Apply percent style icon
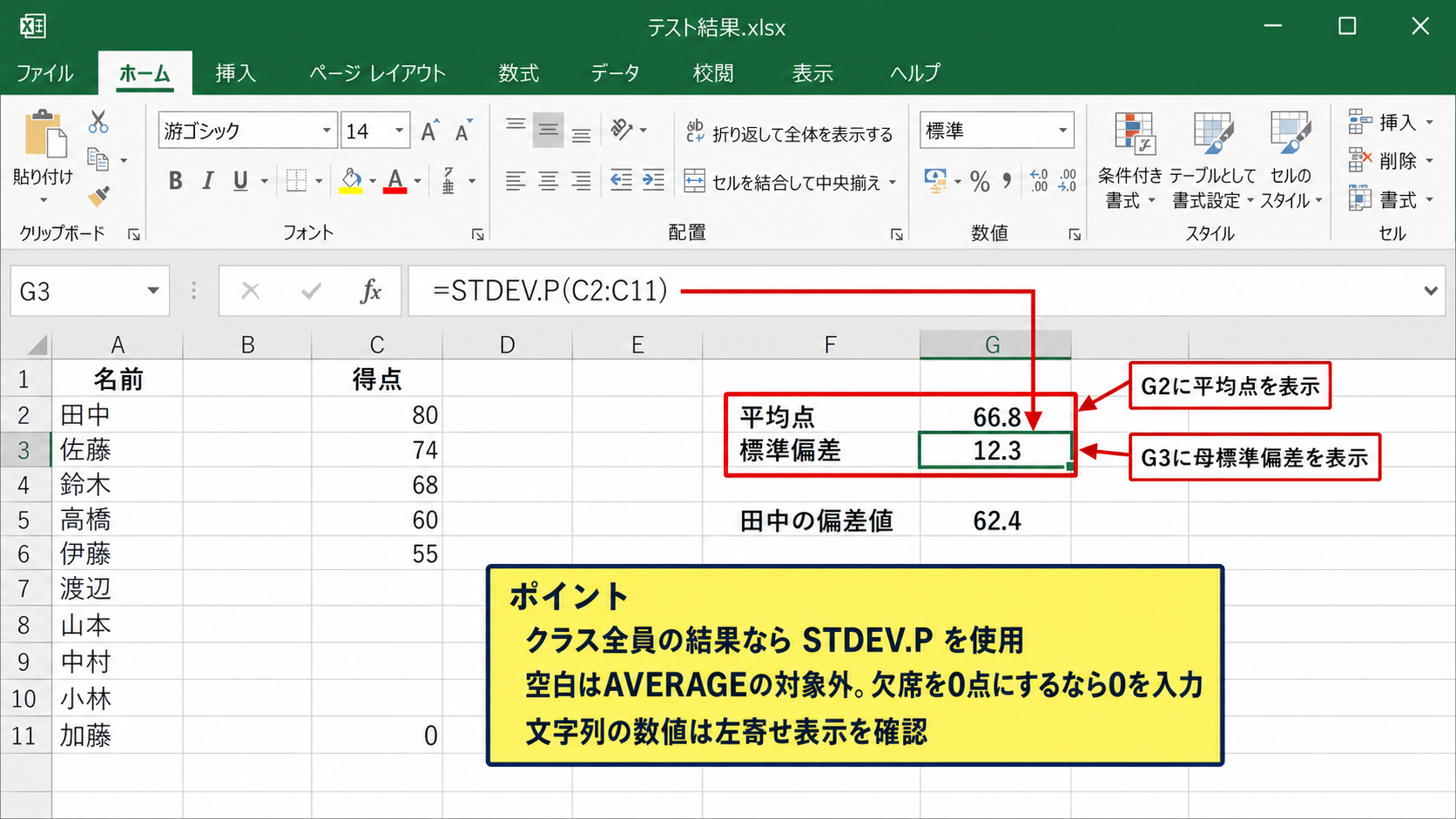The width and height of the screenshot is (1456, 819). tap(980, 181)
